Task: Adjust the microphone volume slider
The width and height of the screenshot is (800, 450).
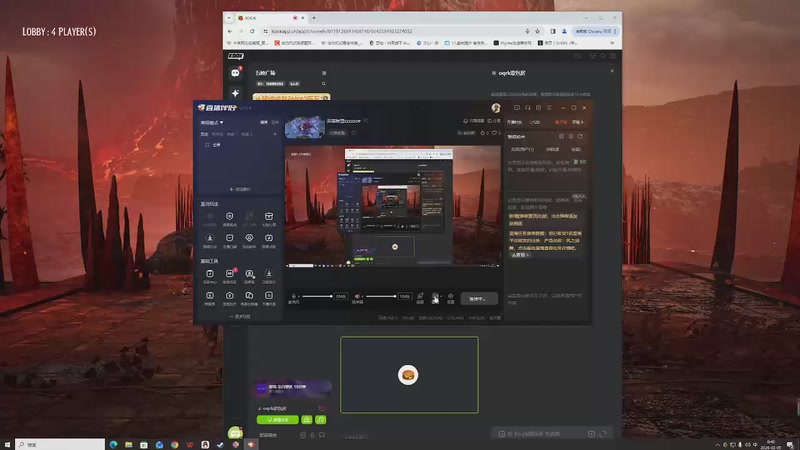Action: point(316,296)
